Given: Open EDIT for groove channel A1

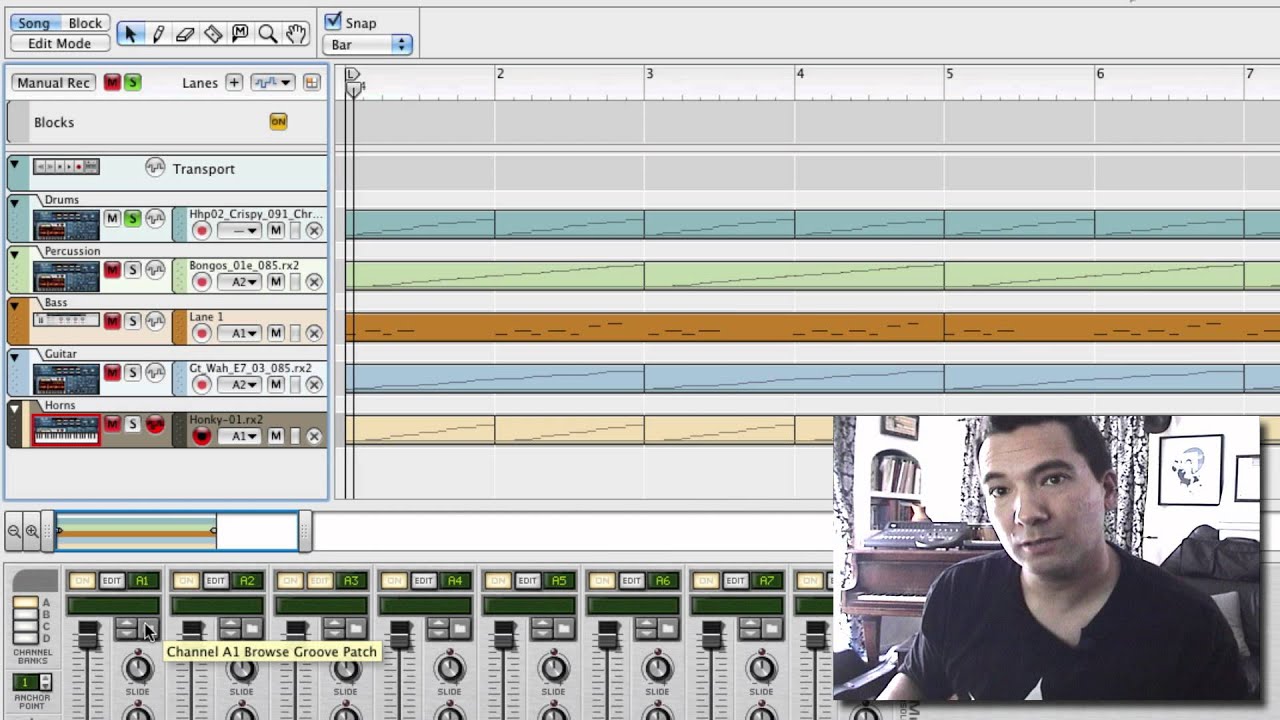Looking at the screenshot, I should pyautogui.click(x=112, y=581).
